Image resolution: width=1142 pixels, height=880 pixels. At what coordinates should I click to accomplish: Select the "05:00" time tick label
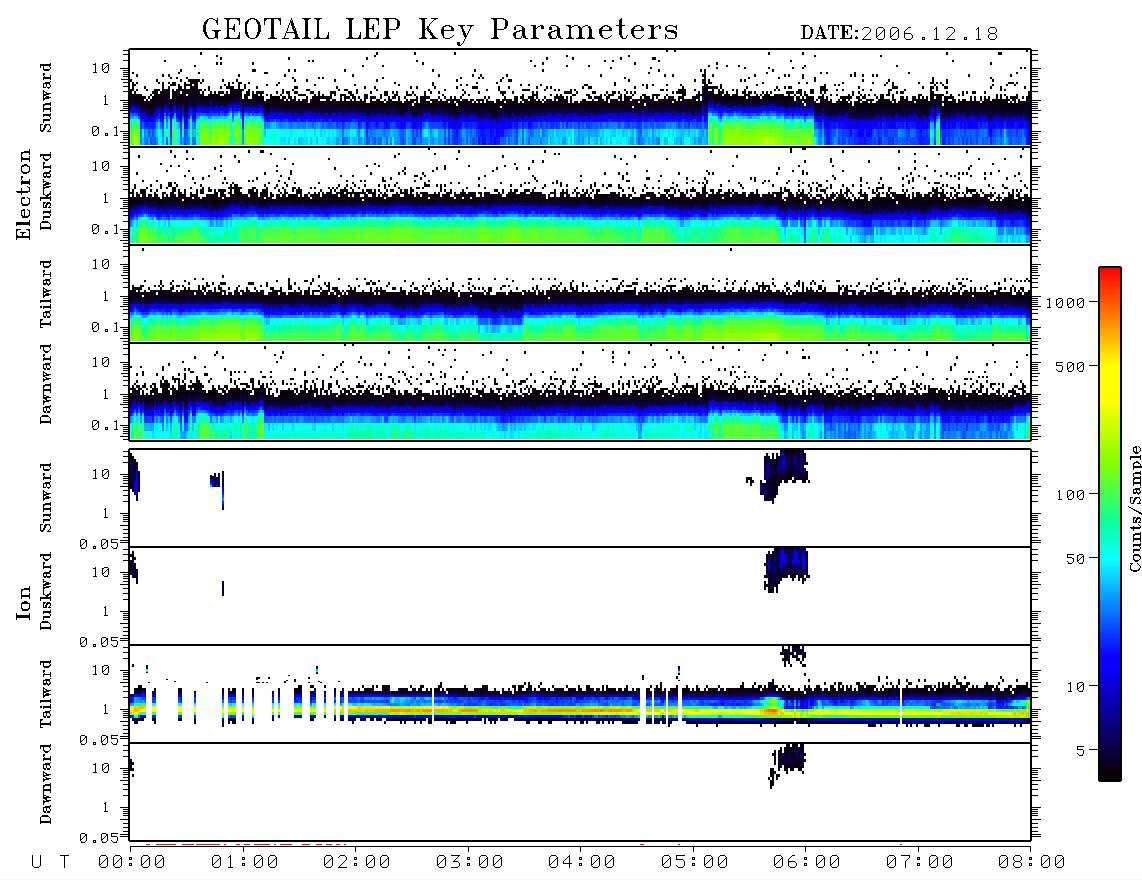coord(695,863)
